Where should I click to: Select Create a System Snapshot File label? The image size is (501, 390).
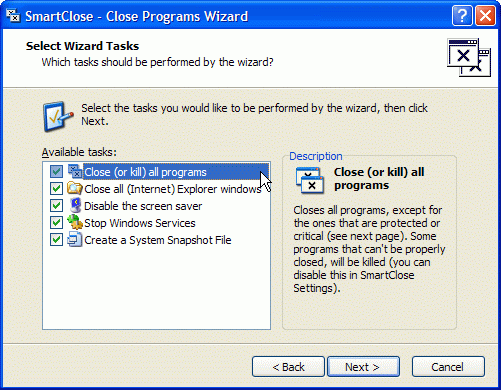point(158,240)
